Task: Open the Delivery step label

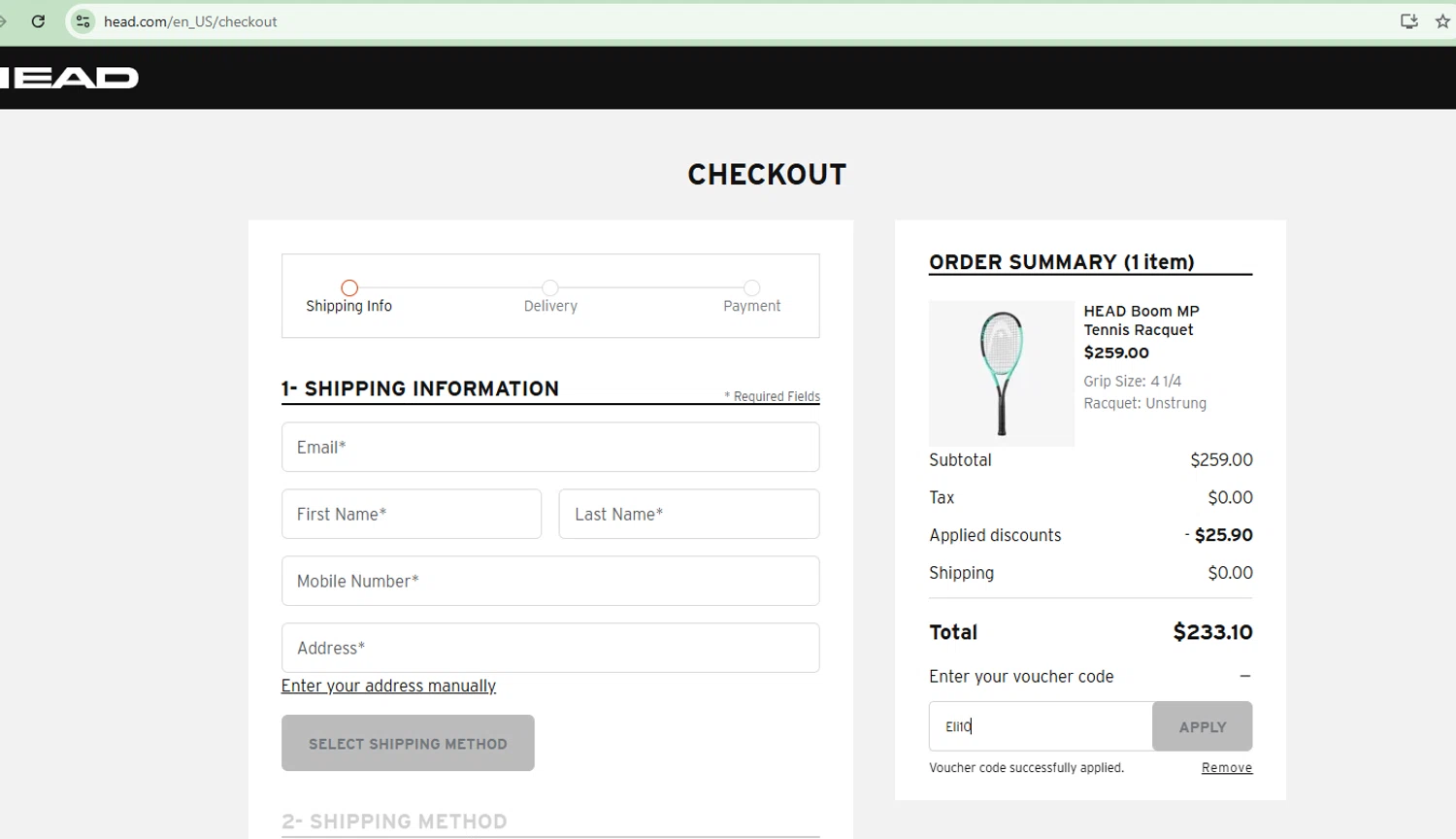Action: [550, 306]
